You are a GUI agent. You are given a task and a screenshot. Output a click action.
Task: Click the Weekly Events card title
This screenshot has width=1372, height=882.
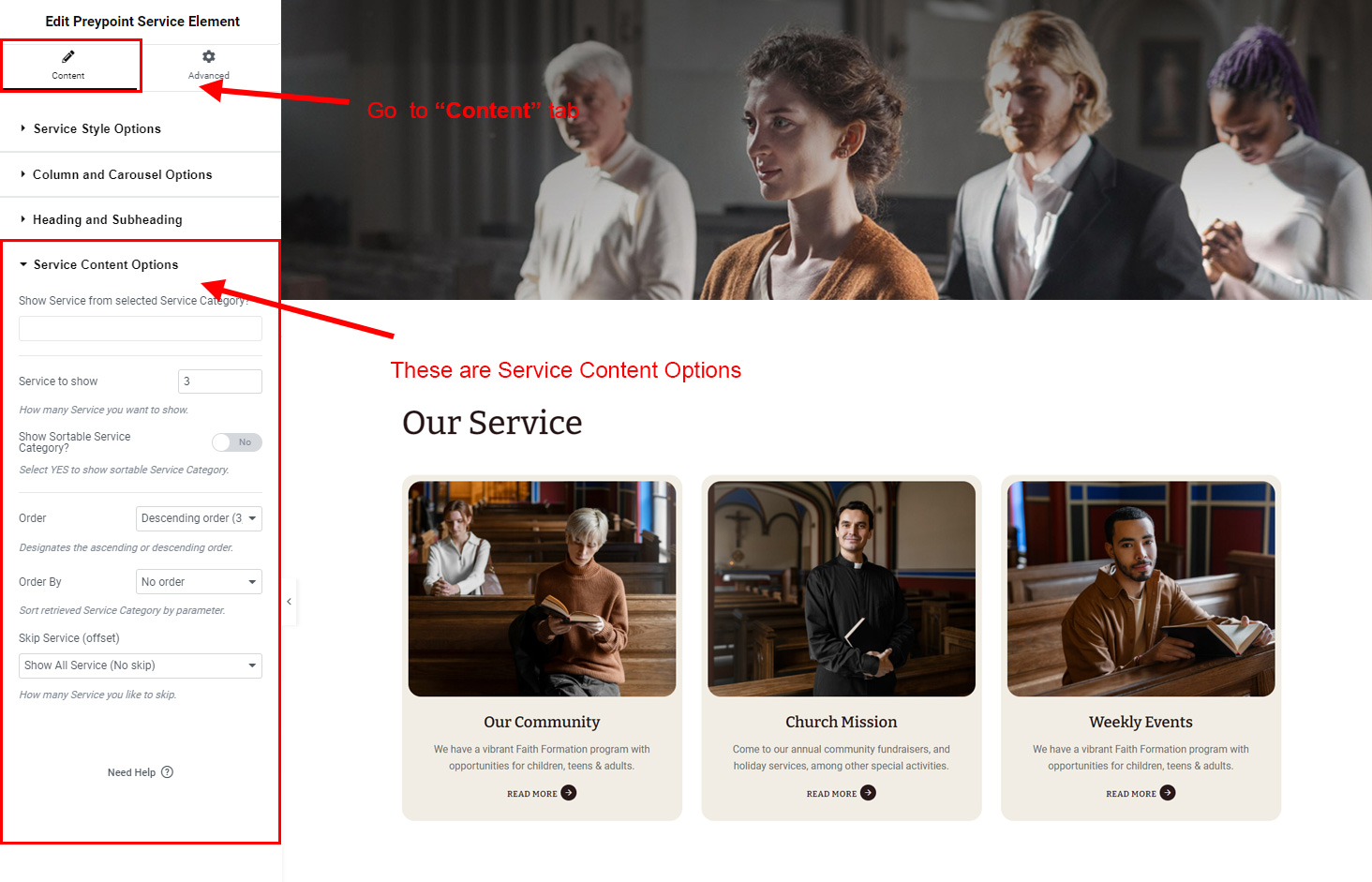[1141, 722]
